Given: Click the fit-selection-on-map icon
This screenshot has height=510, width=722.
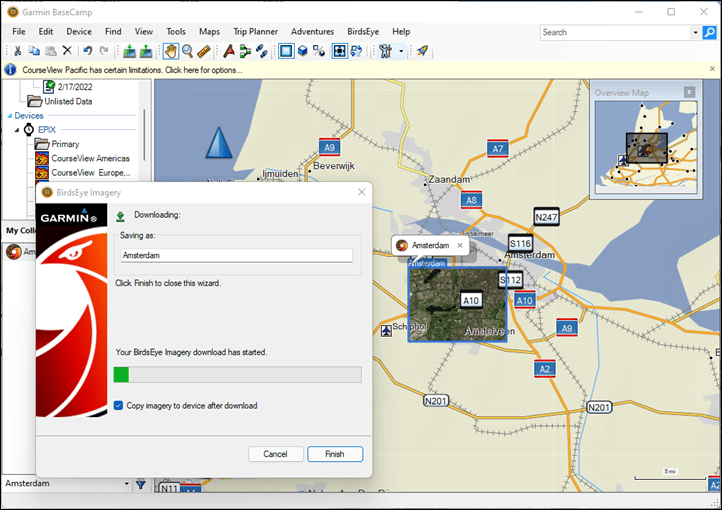Looking at the screenshot, I should 339,51.
